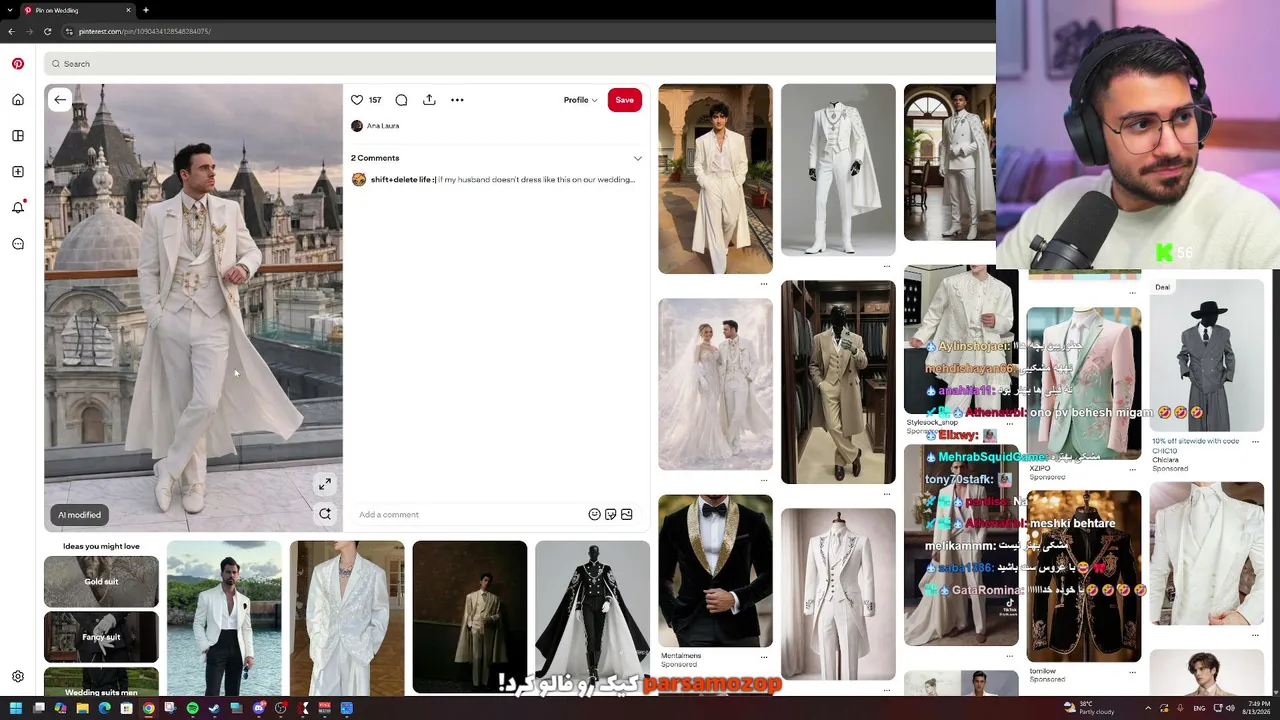Open the boards icon in the sidebar
The height and width of the screenshot is (720, 1280).
[x=18, y=136]
